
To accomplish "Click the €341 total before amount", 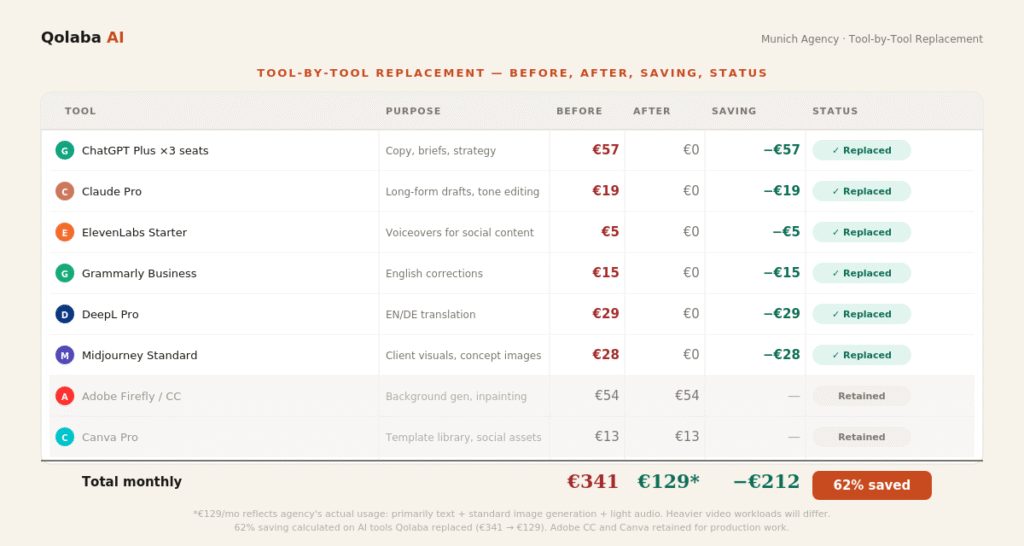I will click(592, 481).
